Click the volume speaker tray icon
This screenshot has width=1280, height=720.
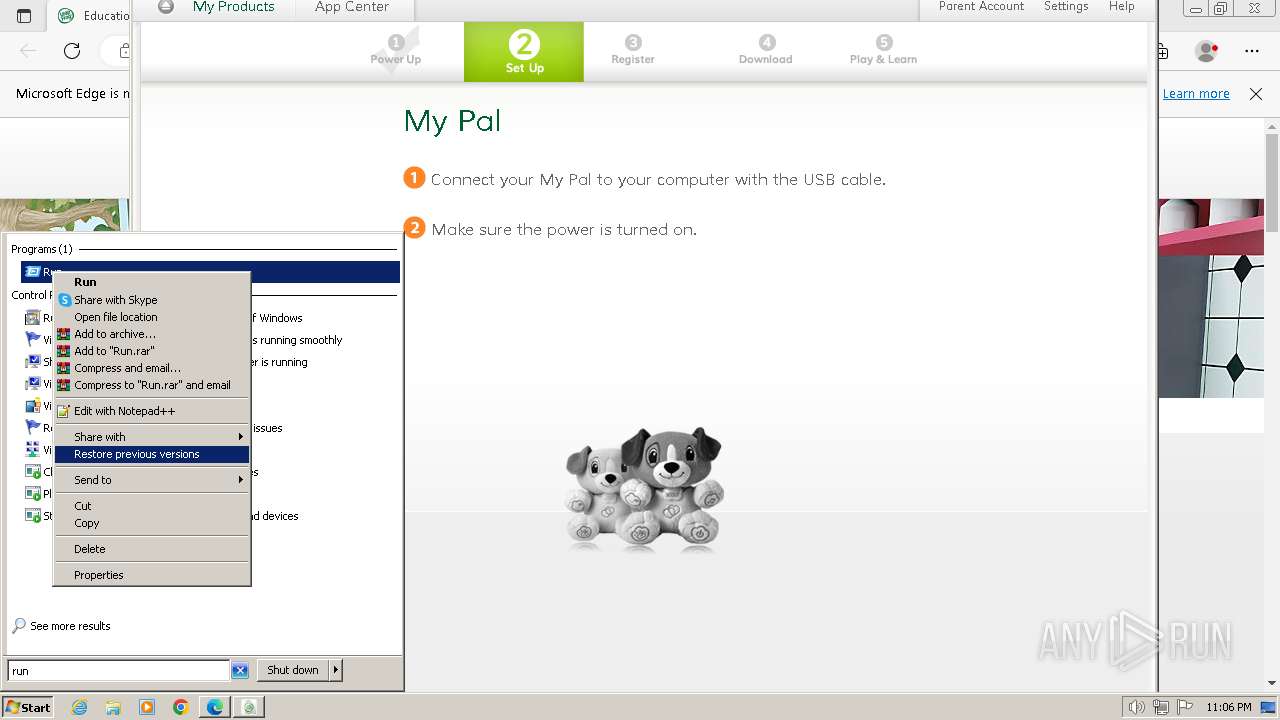(1137, 707)
